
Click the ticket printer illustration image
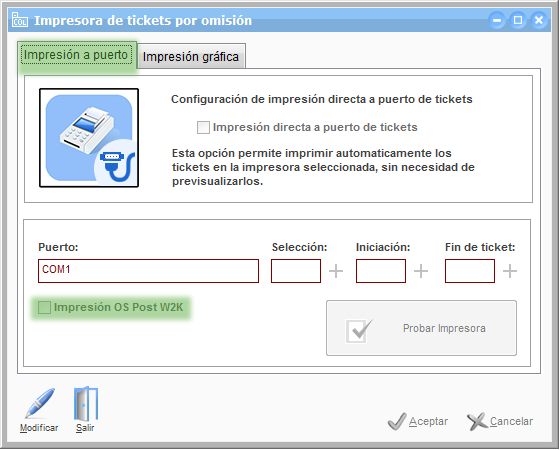[x=89, y=138]
